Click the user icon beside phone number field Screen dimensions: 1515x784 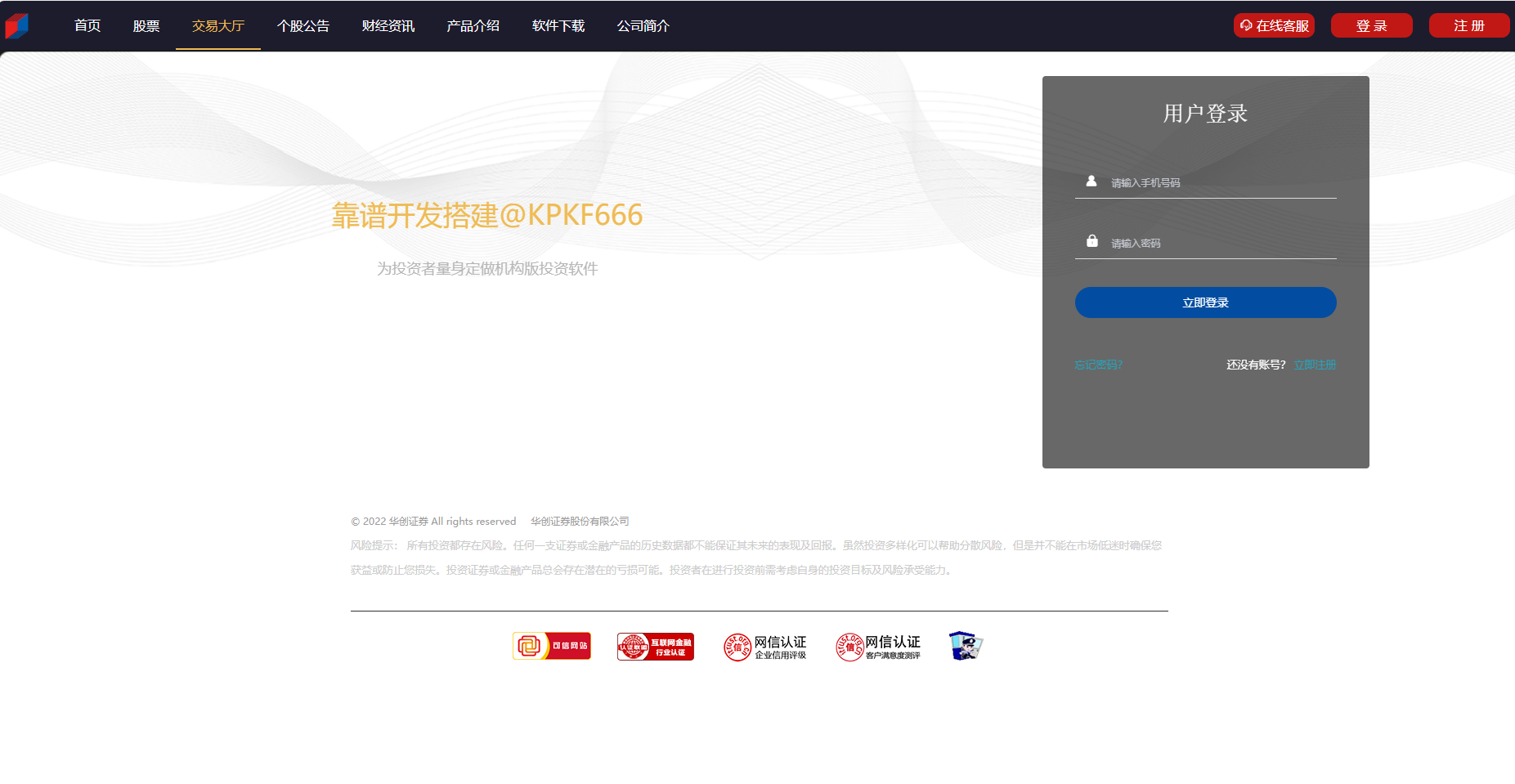pos(1091,181)
